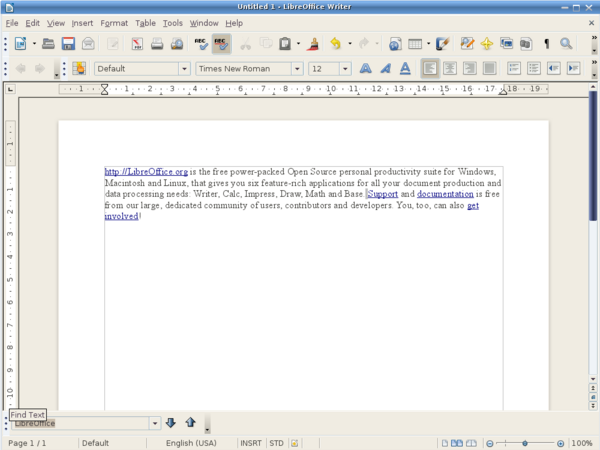
Task: Click the Find Text search field
Action: tap(80, 423)
